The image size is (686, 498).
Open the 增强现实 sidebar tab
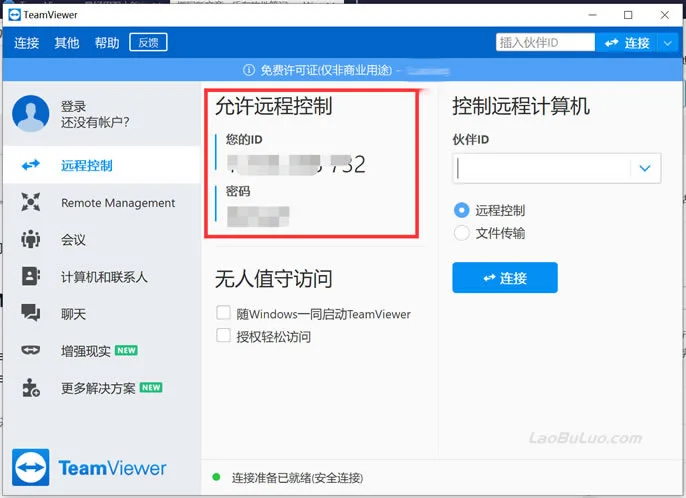tap(102, 350)
